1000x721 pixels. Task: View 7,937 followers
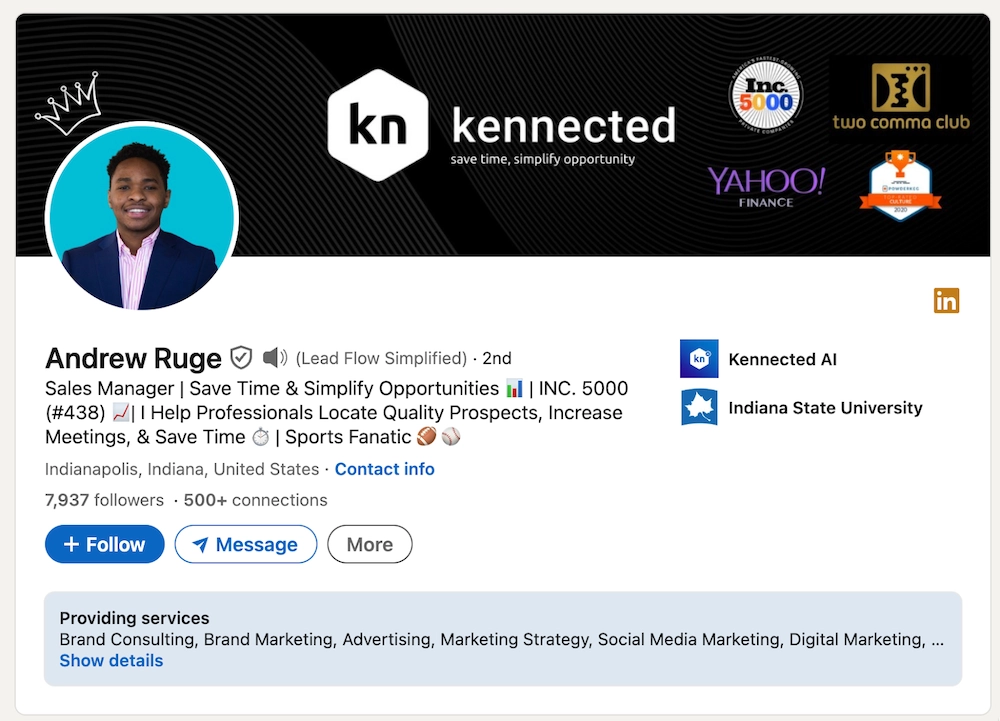tap(104, 499)
